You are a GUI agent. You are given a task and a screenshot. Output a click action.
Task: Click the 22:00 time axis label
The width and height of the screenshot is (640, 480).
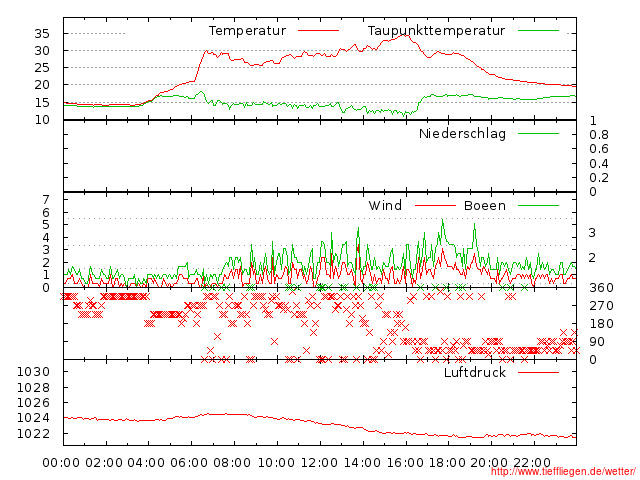(x=532, y=463)
